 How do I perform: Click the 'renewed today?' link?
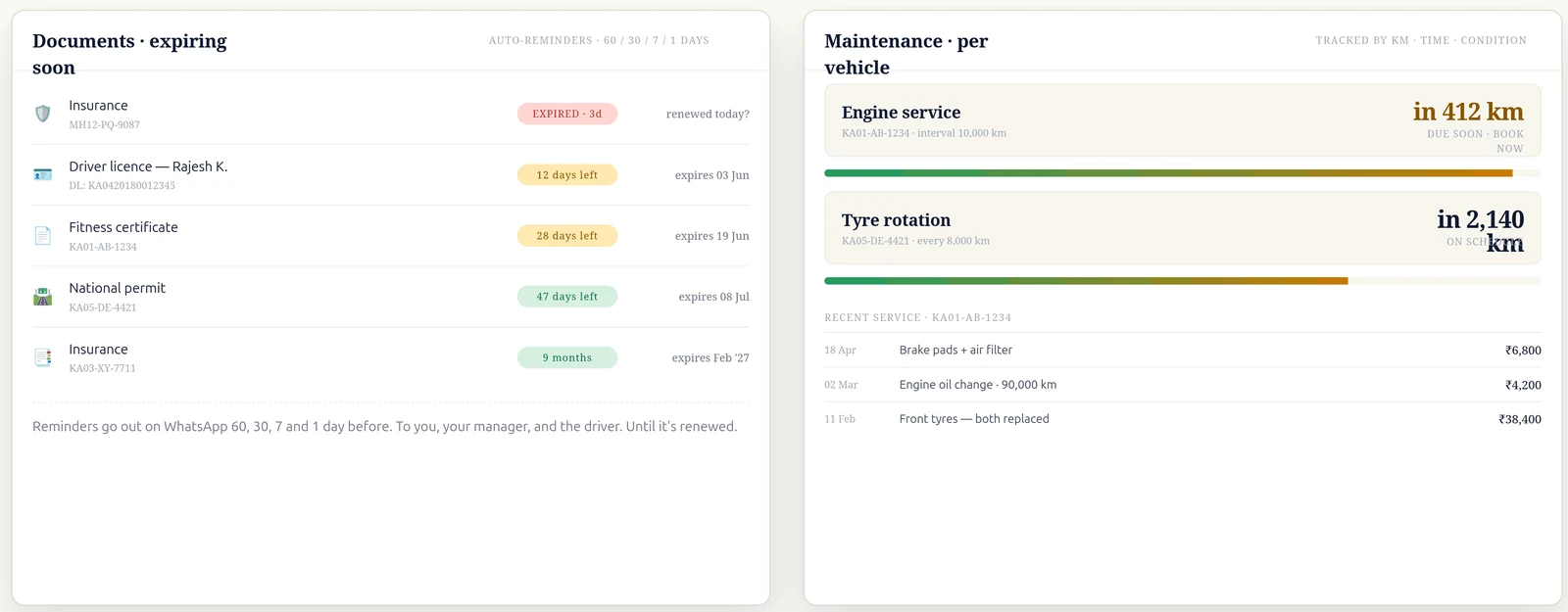[708, 115]
